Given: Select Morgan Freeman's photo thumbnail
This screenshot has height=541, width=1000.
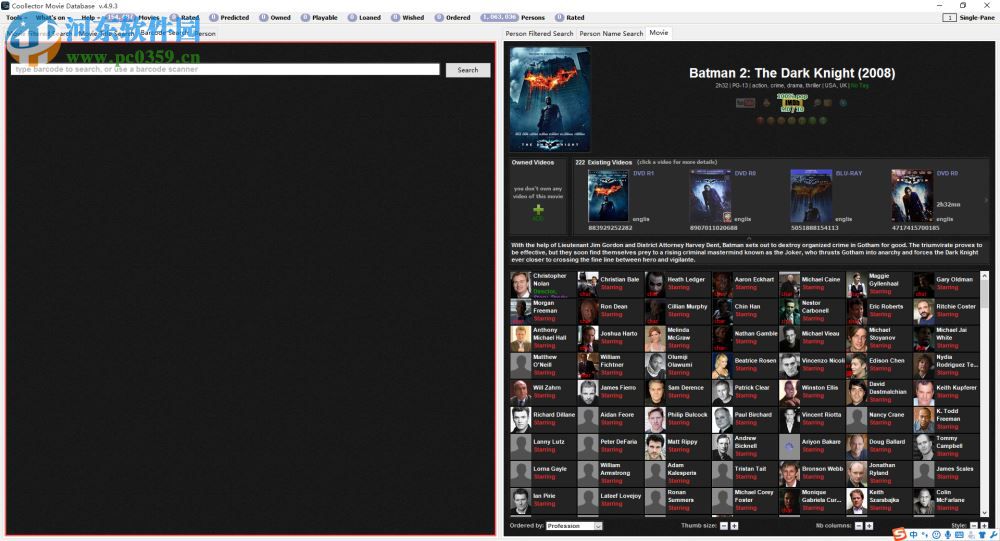Looking at the screenshot, I should 520,312.
